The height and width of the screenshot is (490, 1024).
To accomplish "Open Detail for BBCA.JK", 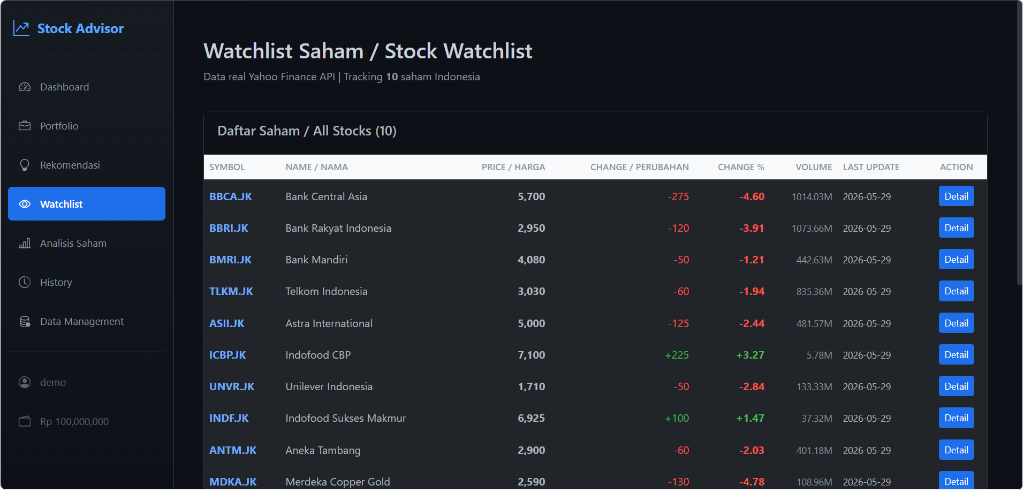I will pyautogui.click(x=956, y=196).
